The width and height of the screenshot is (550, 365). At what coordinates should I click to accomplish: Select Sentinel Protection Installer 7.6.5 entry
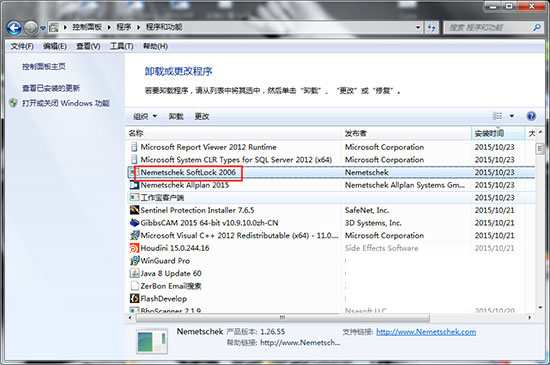tap(330, 210)
